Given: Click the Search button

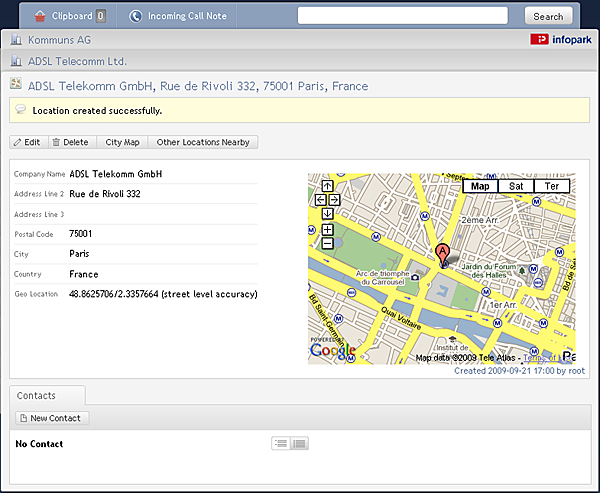Looking at the screenshot, I should (548, 16).
